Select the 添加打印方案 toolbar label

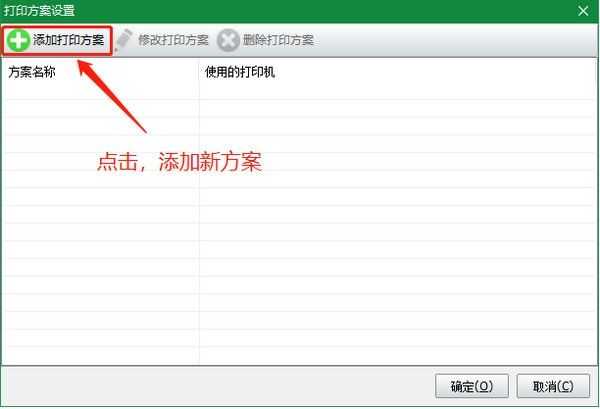[x=68, y=40]
